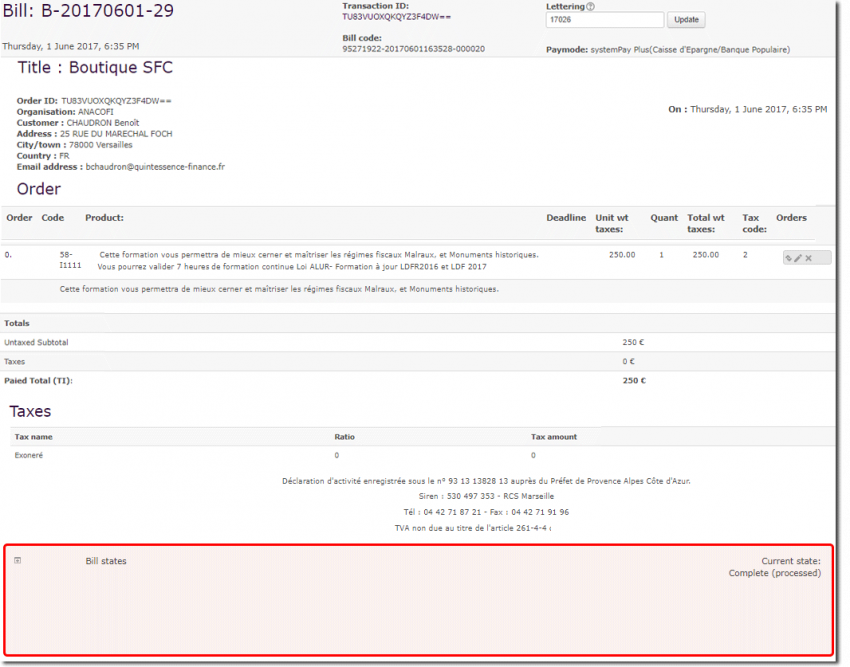Click the Product column header

coord(104,218)
